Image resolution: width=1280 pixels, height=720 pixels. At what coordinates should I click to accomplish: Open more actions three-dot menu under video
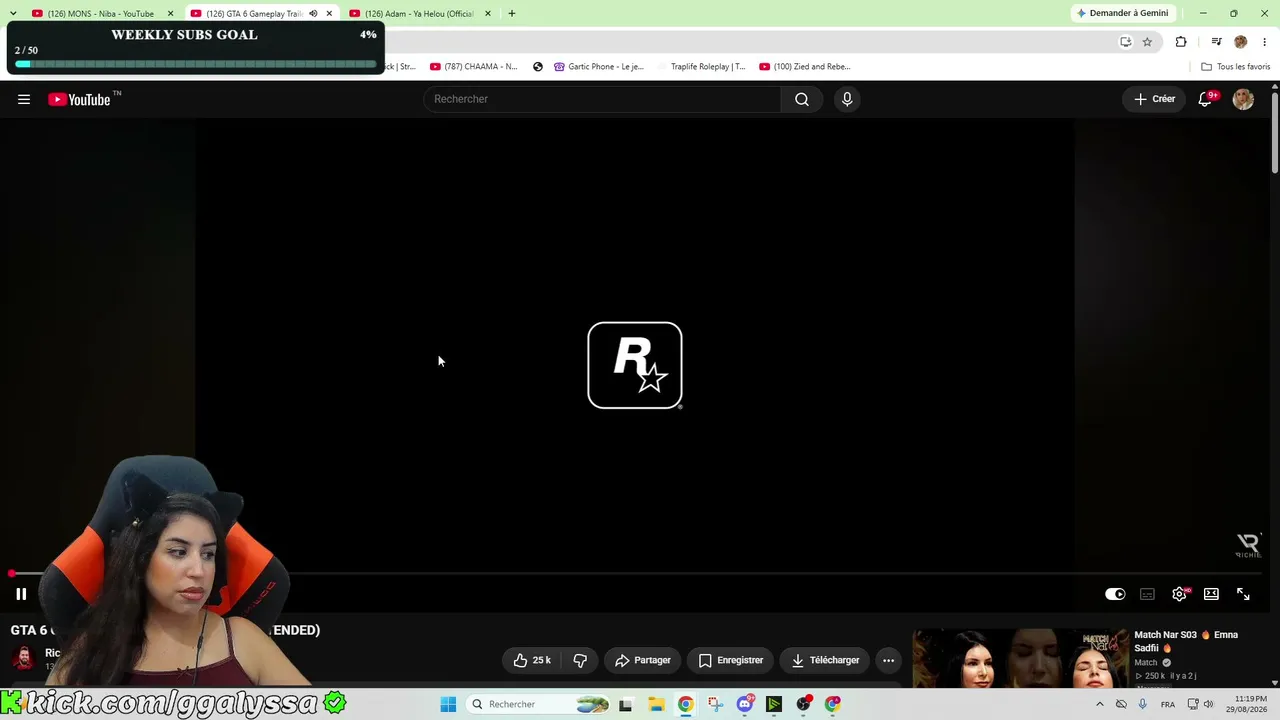coord(888,660)
